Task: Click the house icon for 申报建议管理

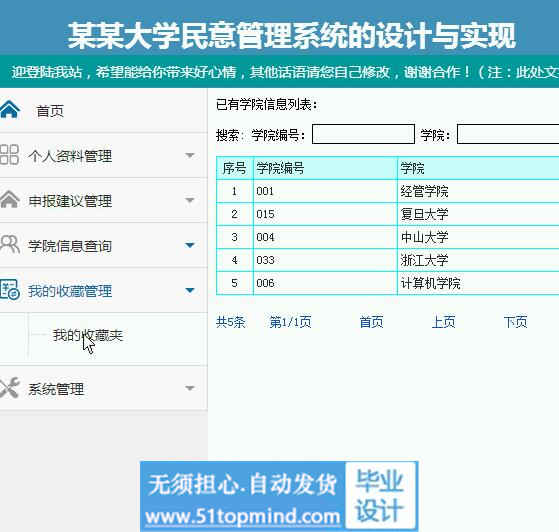Action: (10, 199)
